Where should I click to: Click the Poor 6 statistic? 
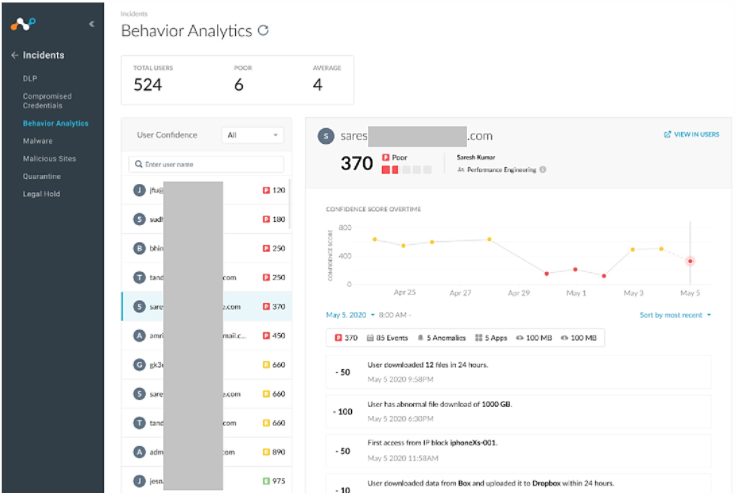243,80
